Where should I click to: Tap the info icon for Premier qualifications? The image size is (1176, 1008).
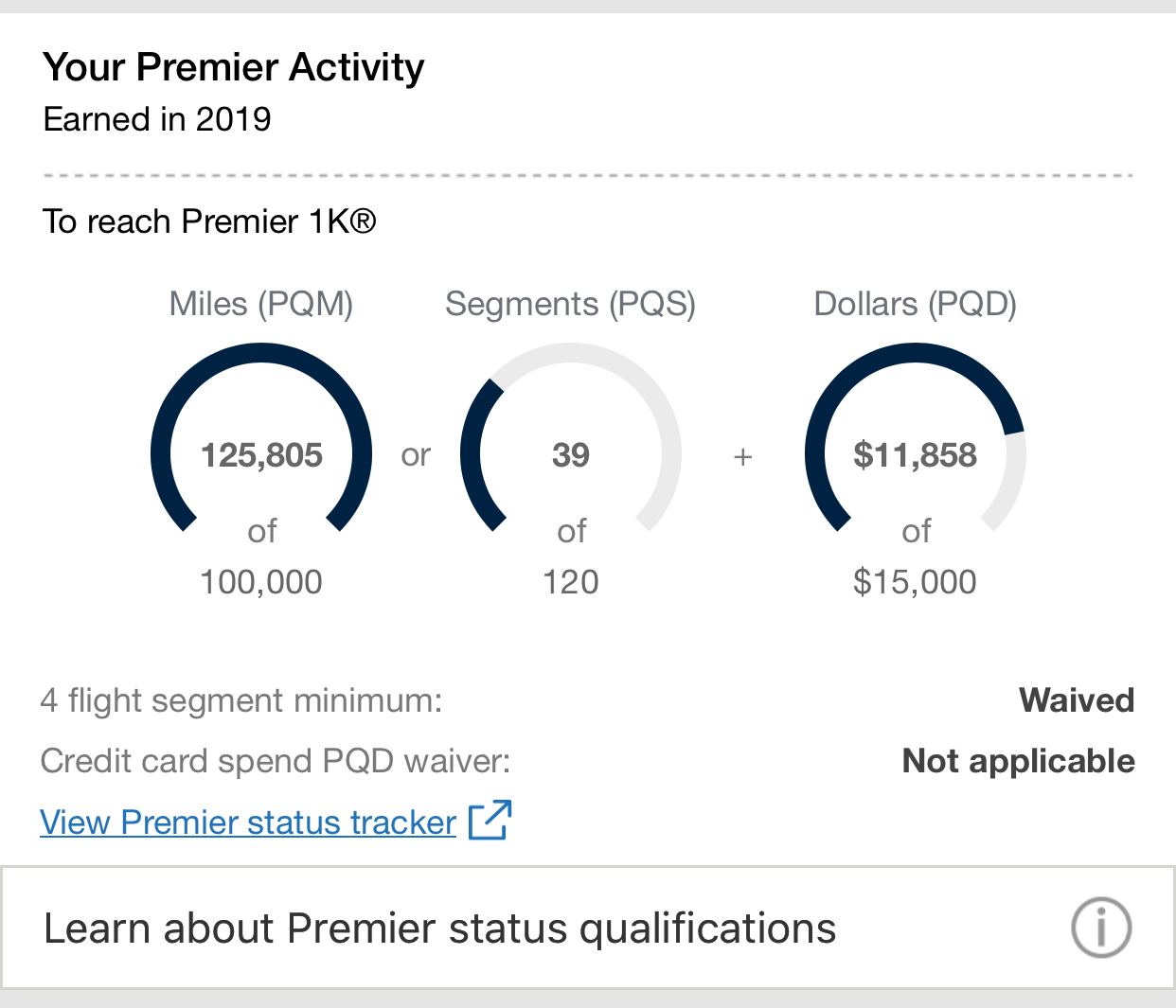pos(1100,928)
